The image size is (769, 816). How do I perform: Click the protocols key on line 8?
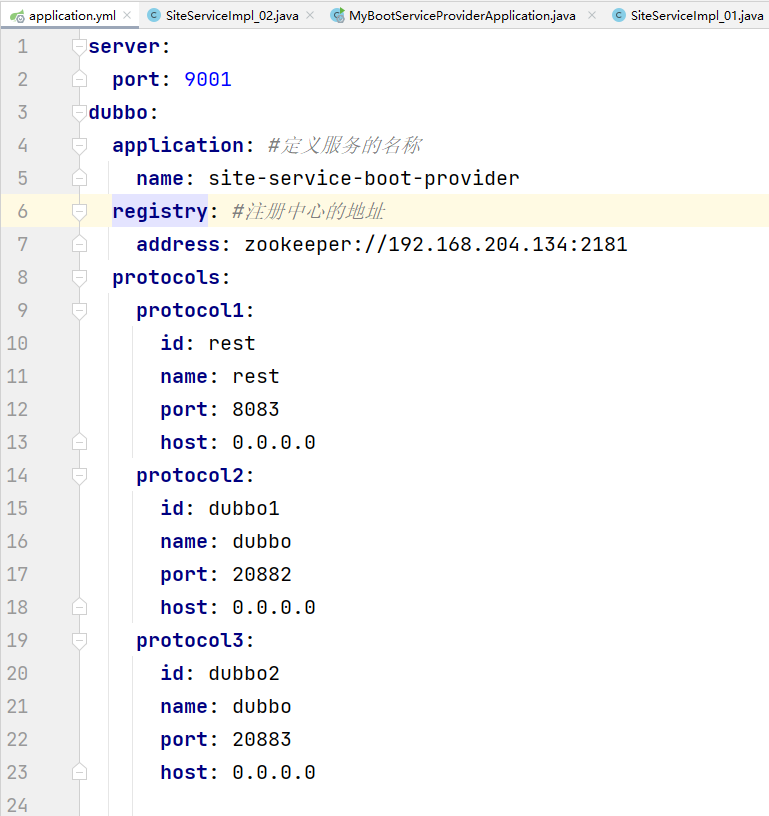pyautogui.click(x=166, y=278)
